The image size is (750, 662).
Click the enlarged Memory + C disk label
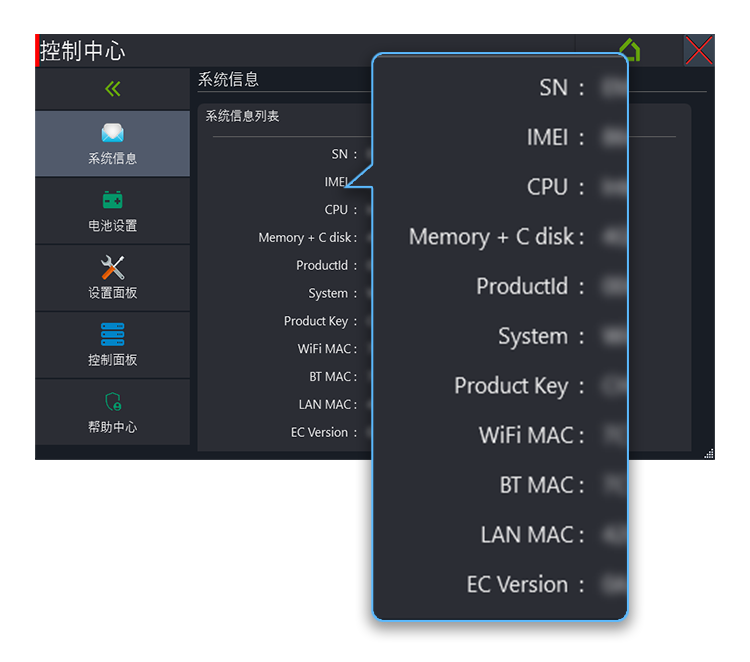[491, 237]
